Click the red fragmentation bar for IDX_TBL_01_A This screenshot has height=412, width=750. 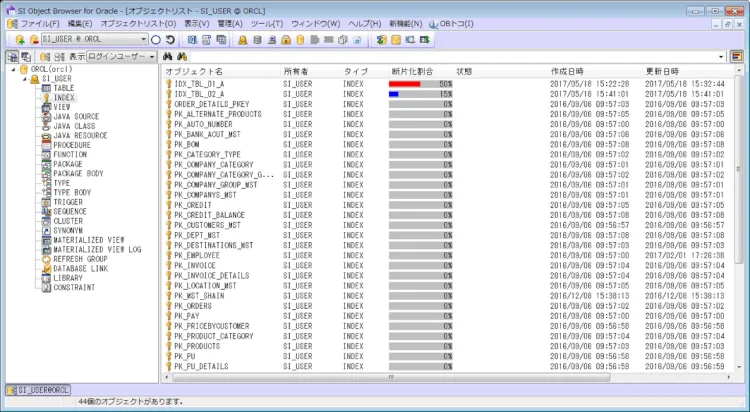coord(404,85)
